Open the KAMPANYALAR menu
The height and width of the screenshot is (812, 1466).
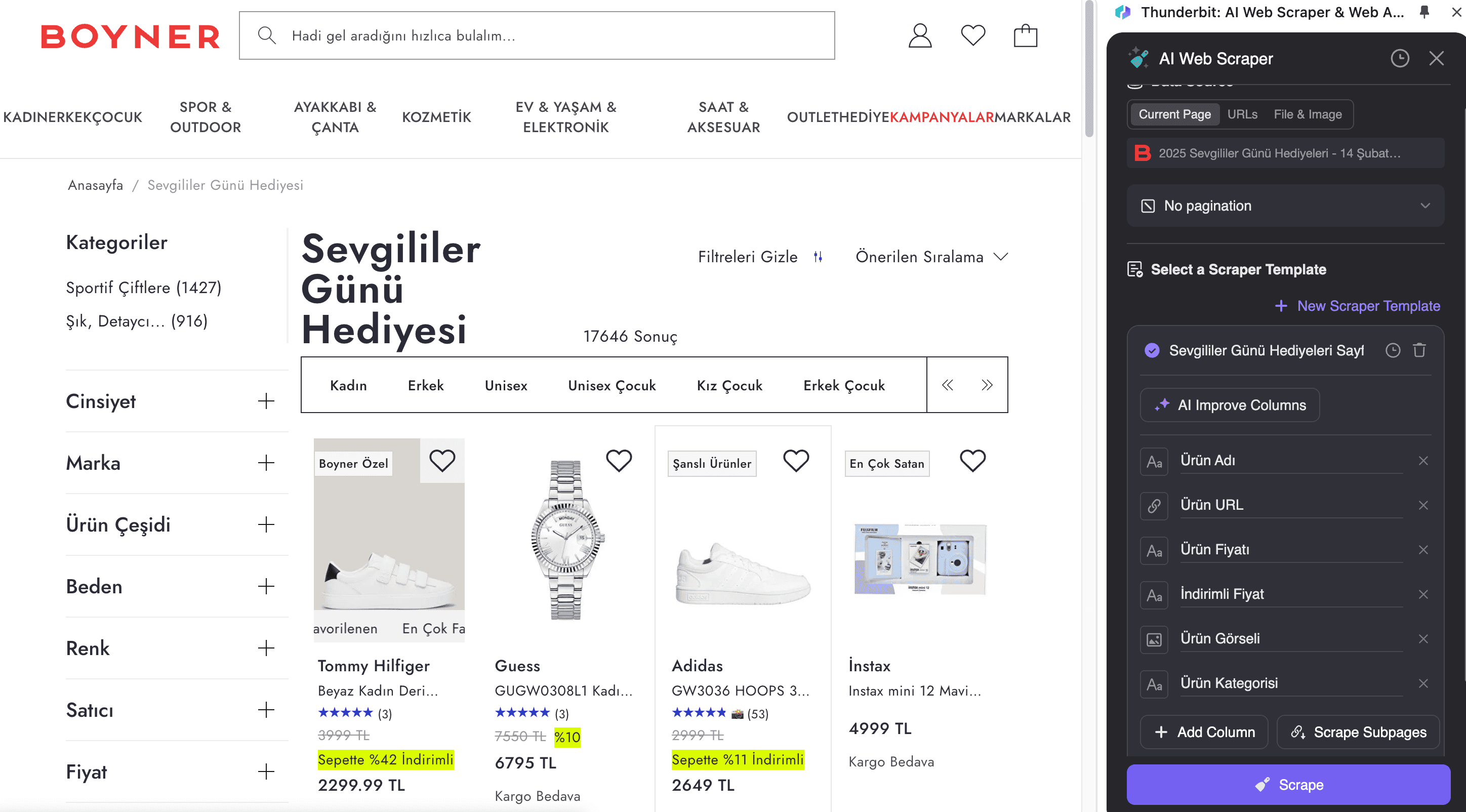942,117
